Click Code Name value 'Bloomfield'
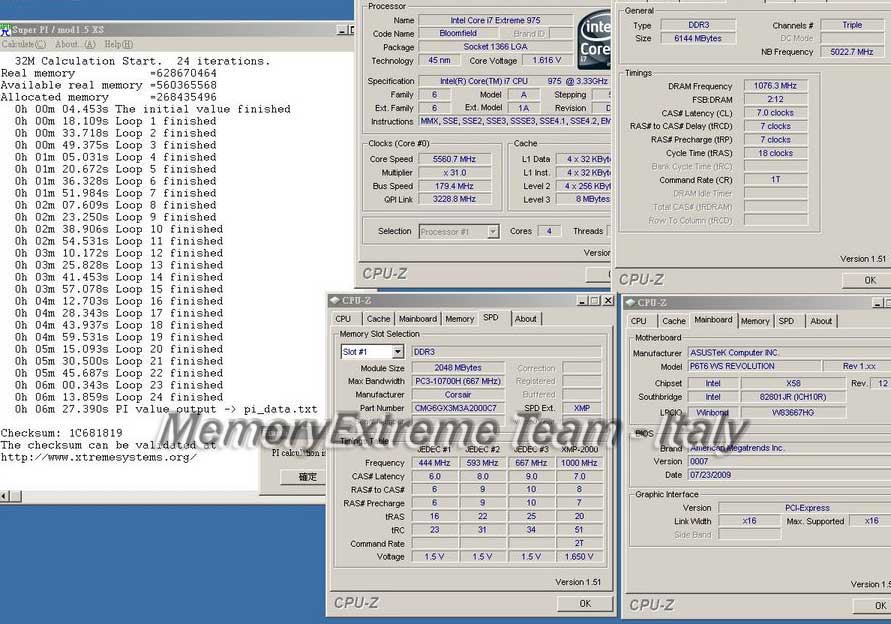Image resolution: width=891 pixels, height=624 pixels. (458, 34)
